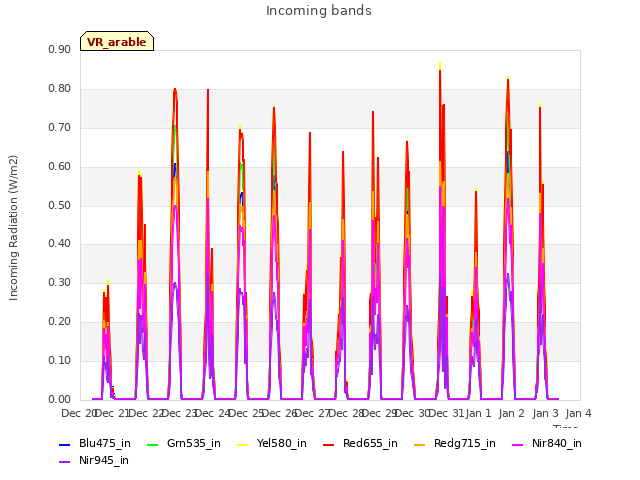
Task: Click the Jan 3 x-axis date label
Action: (546, 414)
